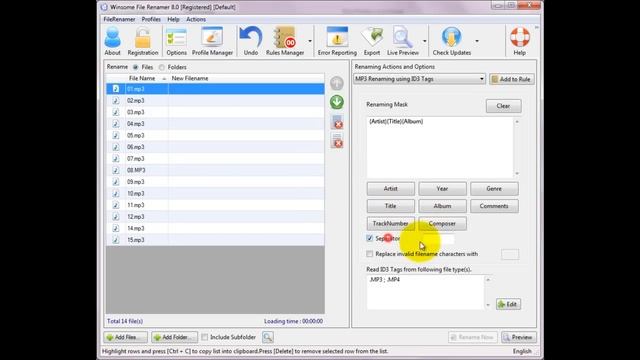Select file 05.mp3 in the list
The width and height of the screenshot is (640, 360).
(215, 136)
